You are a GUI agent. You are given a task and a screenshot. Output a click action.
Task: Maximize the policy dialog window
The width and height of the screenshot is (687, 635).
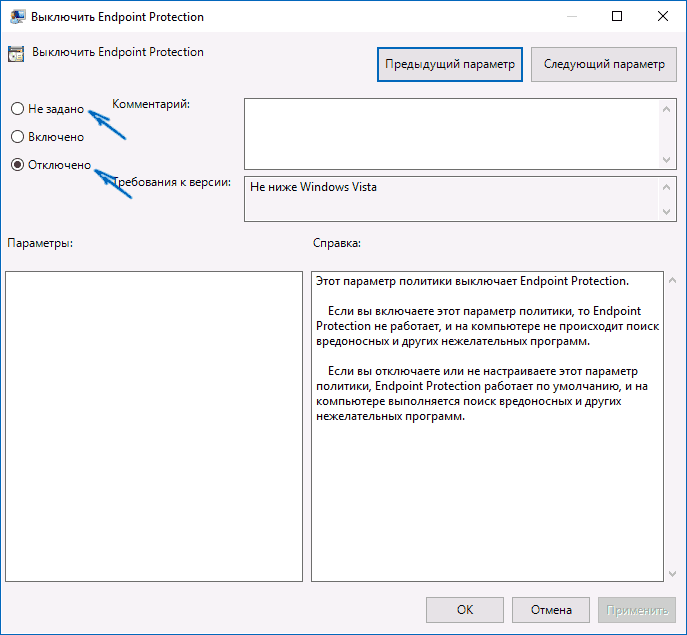click(x=617, y=16)
